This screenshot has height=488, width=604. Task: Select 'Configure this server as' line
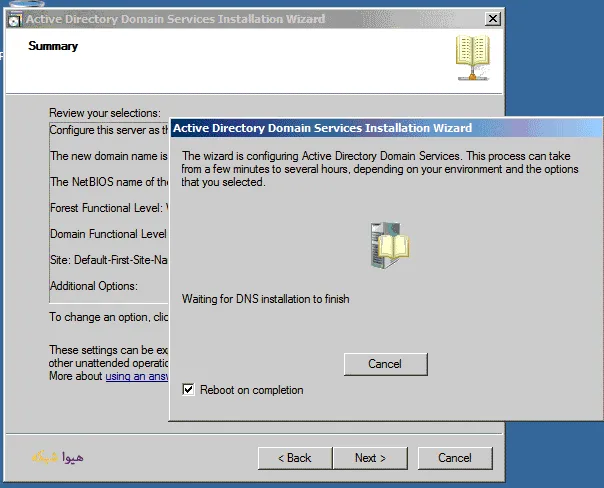tap(109, 130)
